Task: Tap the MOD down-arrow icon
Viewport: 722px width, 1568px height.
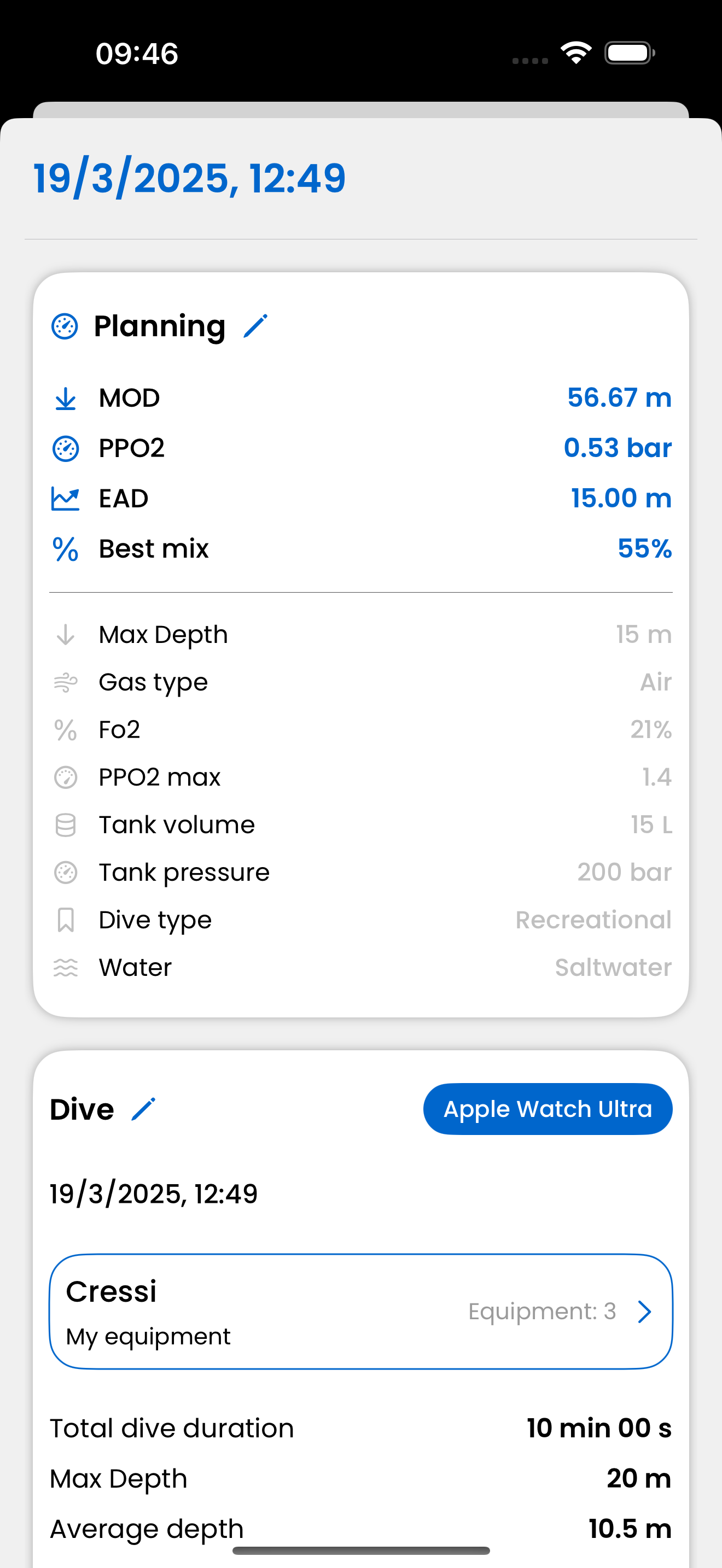Action: 65,399
